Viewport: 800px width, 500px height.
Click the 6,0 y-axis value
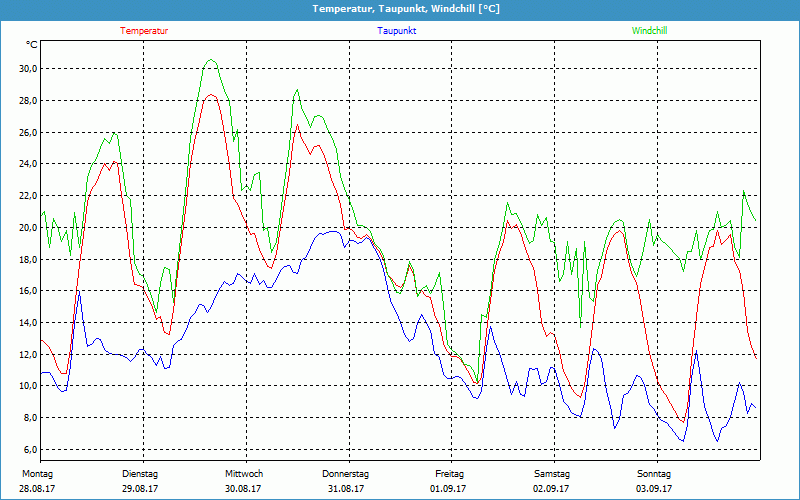[30, 449]
